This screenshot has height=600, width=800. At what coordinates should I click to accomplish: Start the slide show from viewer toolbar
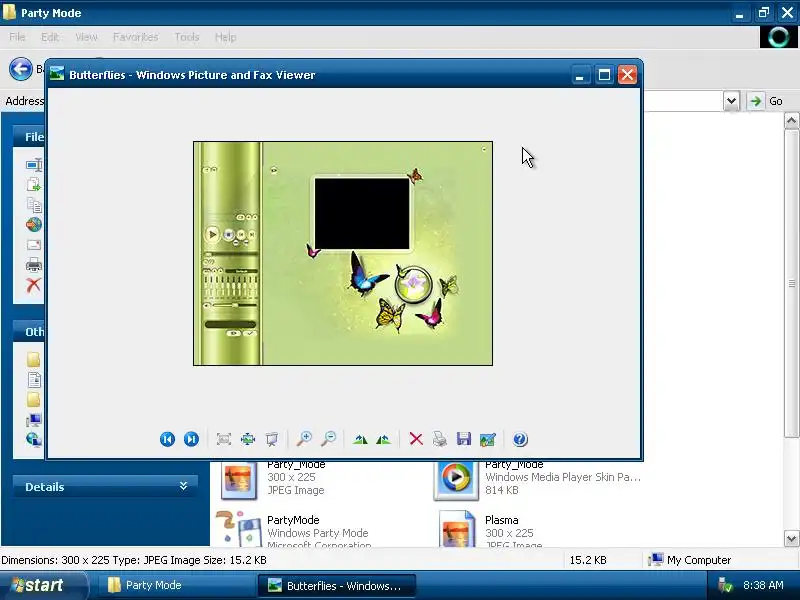click(x=272, y=439)
